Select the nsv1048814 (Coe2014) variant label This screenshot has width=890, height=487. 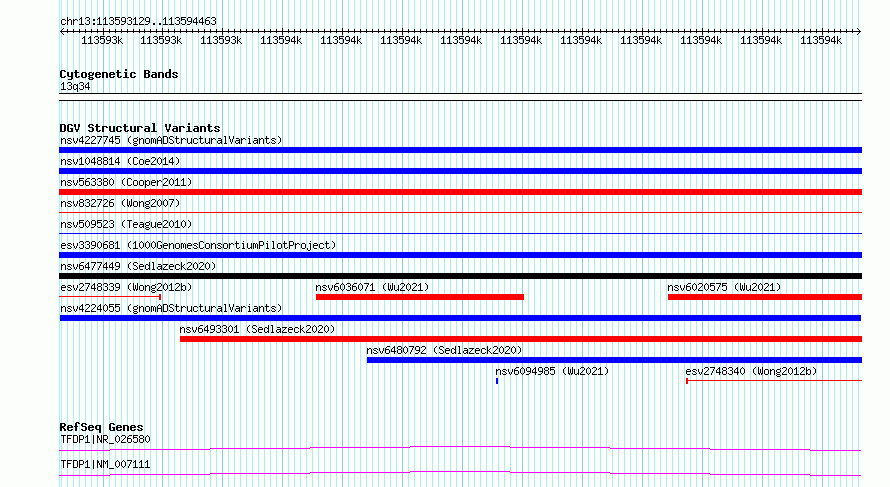pyautogui.click(x=120, y=161)
